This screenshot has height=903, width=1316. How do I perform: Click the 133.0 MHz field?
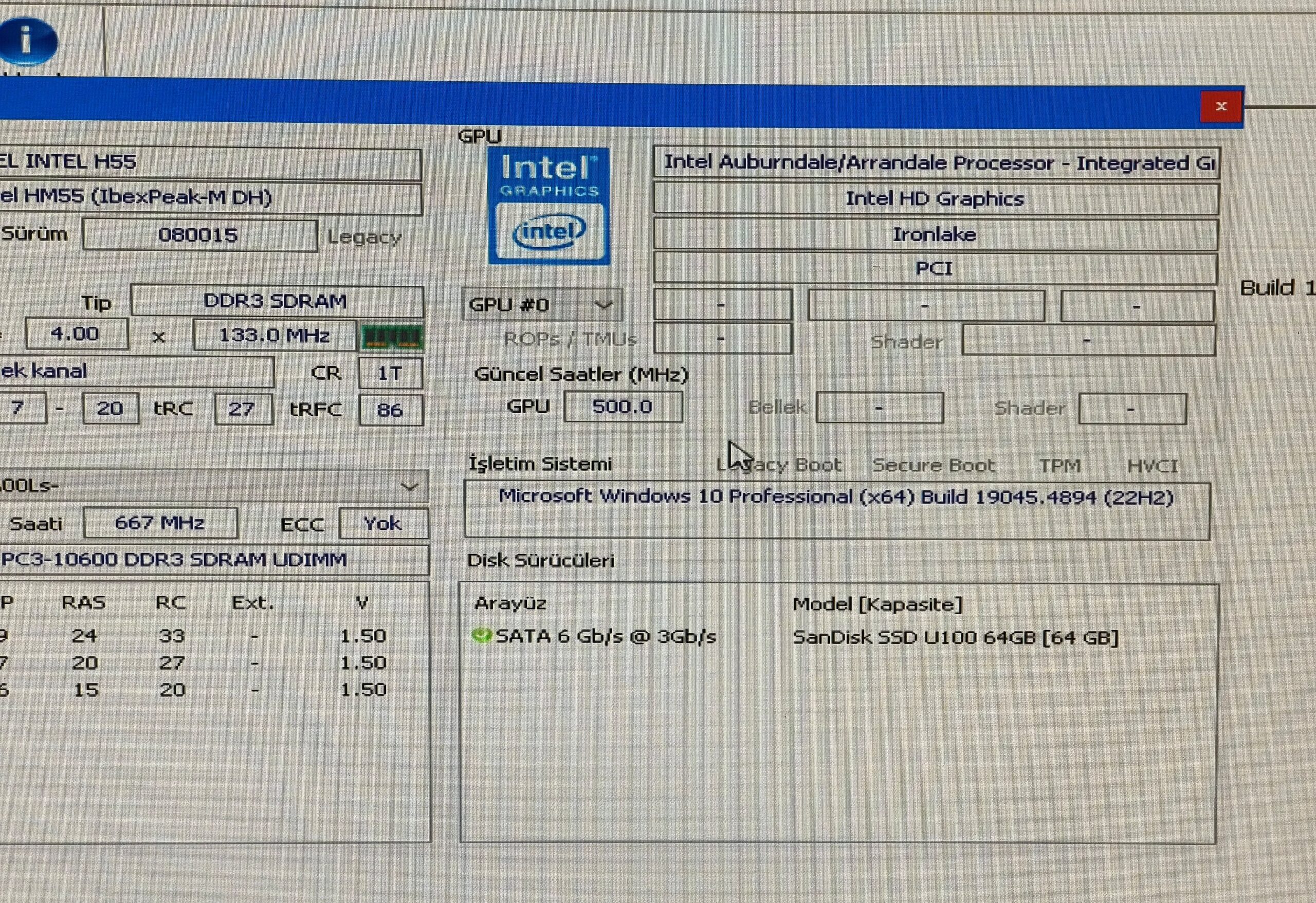point(275,336)
